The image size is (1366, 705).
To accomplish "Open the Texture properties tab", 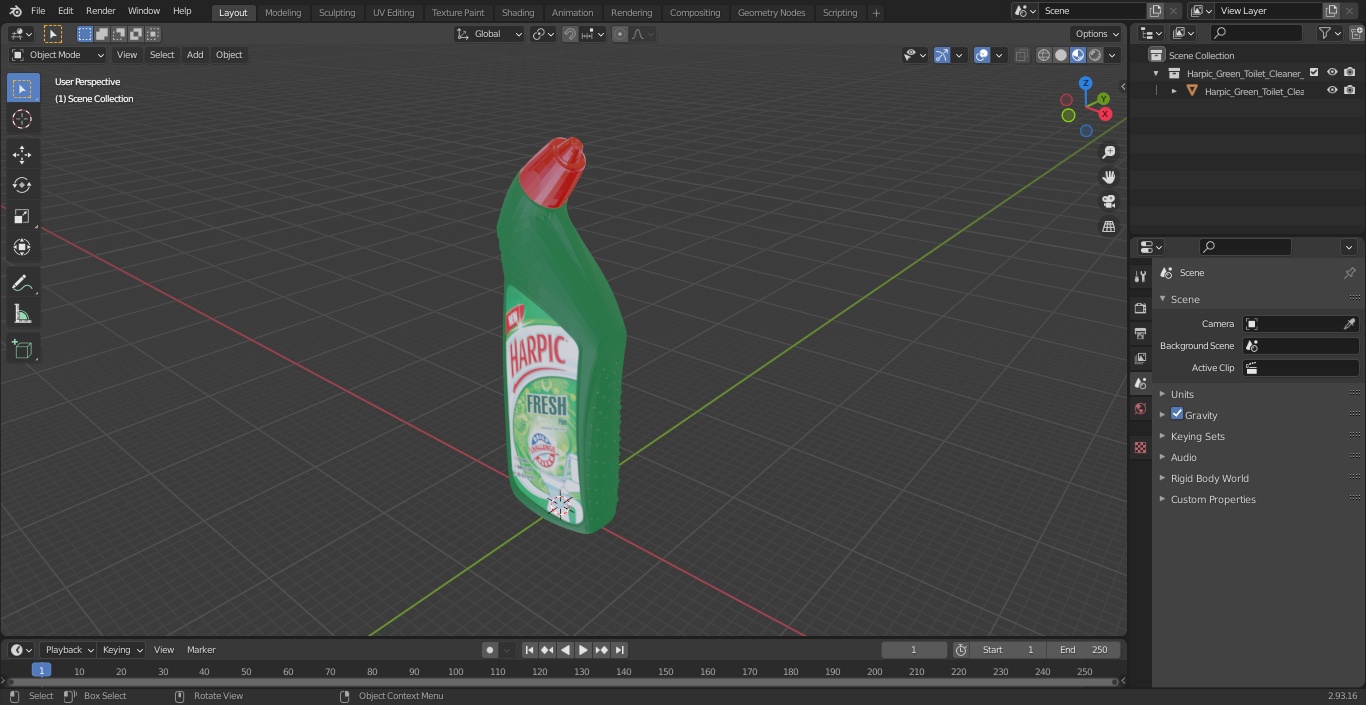I will (x=1140, y=447).
